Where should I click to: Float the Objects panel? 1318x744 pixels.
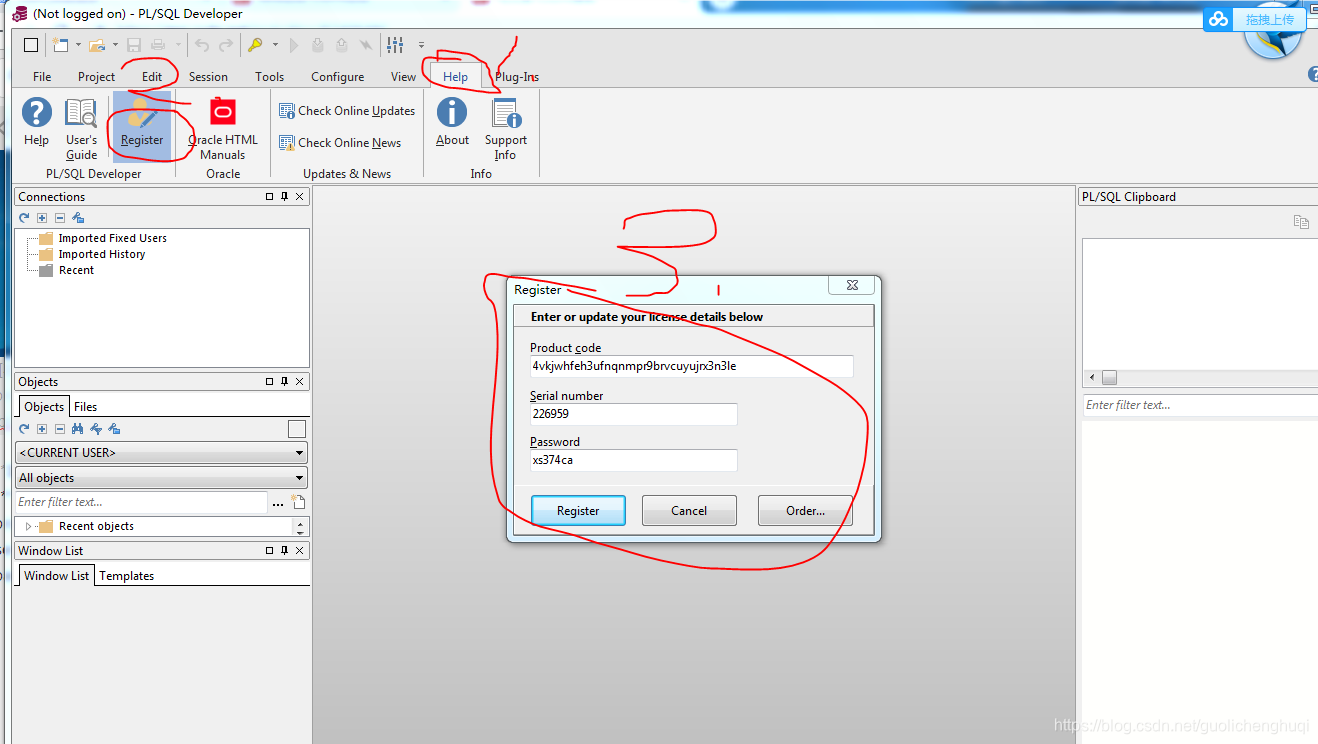coord(269,382)
